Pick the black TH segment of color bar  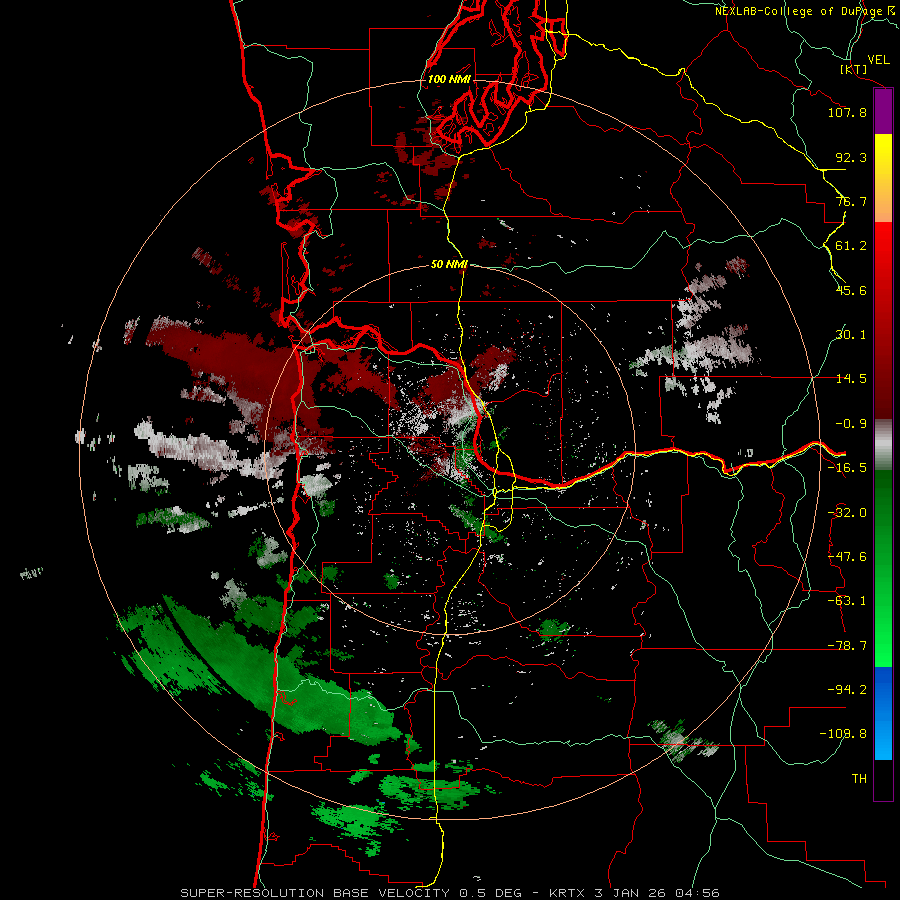(x=883, y=779)
